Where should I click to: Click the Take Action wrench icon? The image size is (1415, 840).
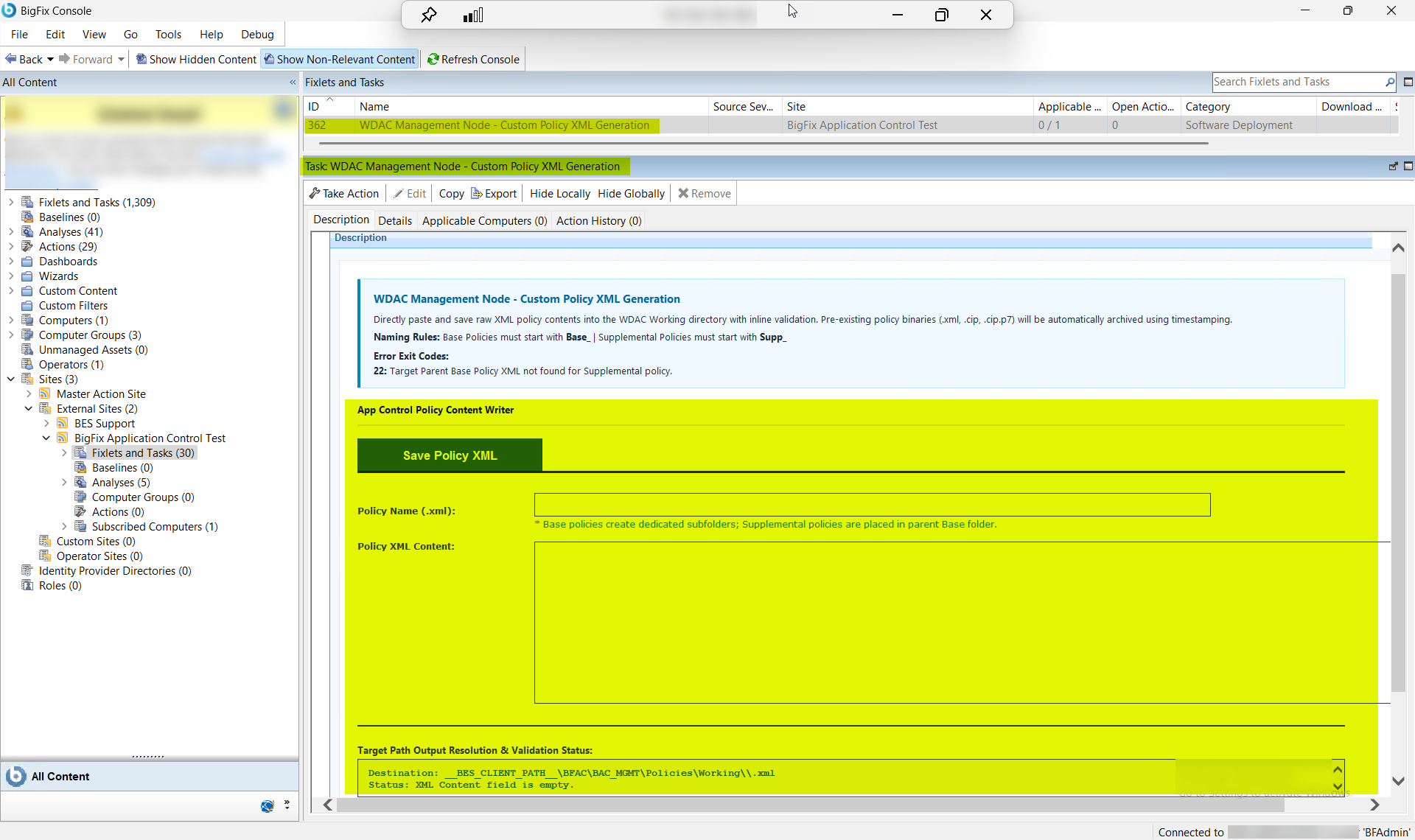[x=315, y=193]
